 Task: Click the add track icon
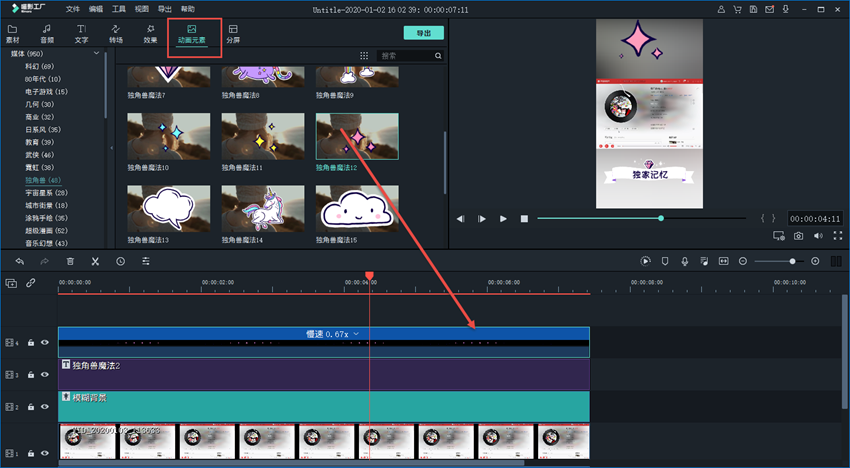(x=11, y=283)
